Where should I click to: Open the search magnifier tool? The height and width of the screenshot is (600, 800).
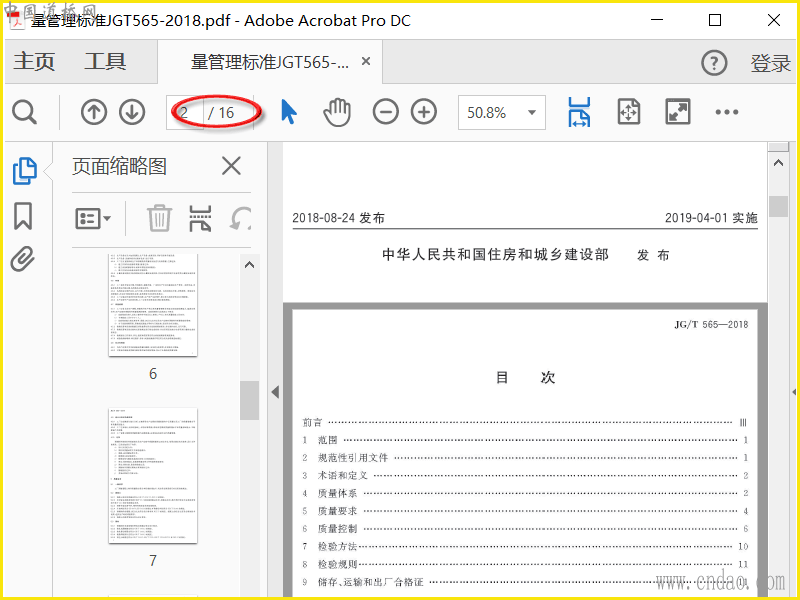tap(24, 112)
